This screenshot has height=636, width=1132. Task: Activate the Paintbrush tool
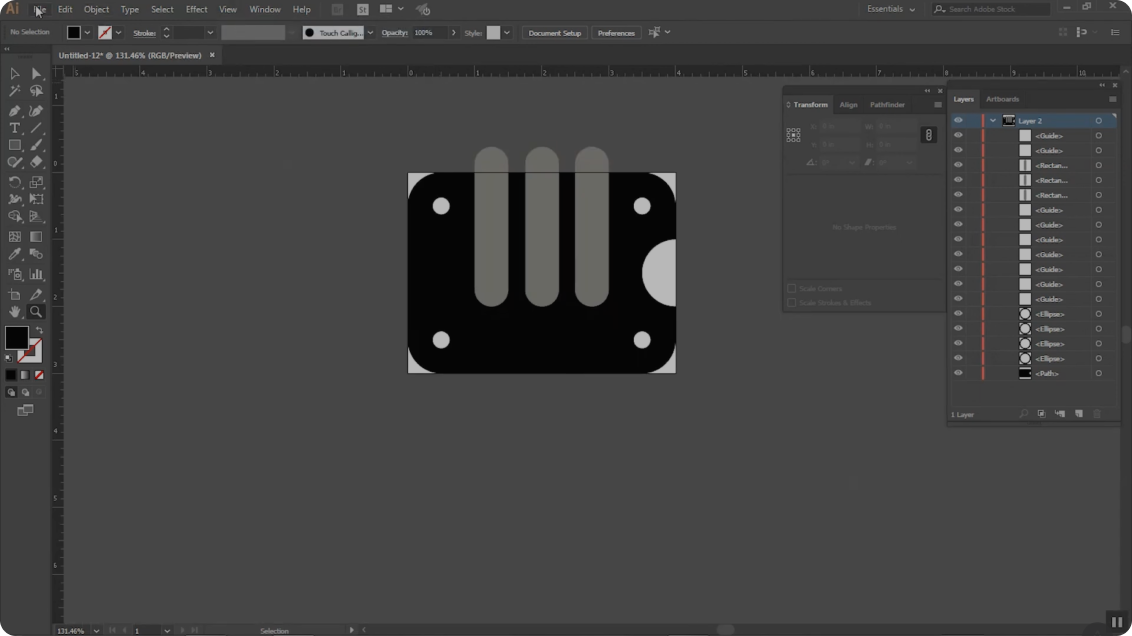pyautogui.click(x=36, y=145)
